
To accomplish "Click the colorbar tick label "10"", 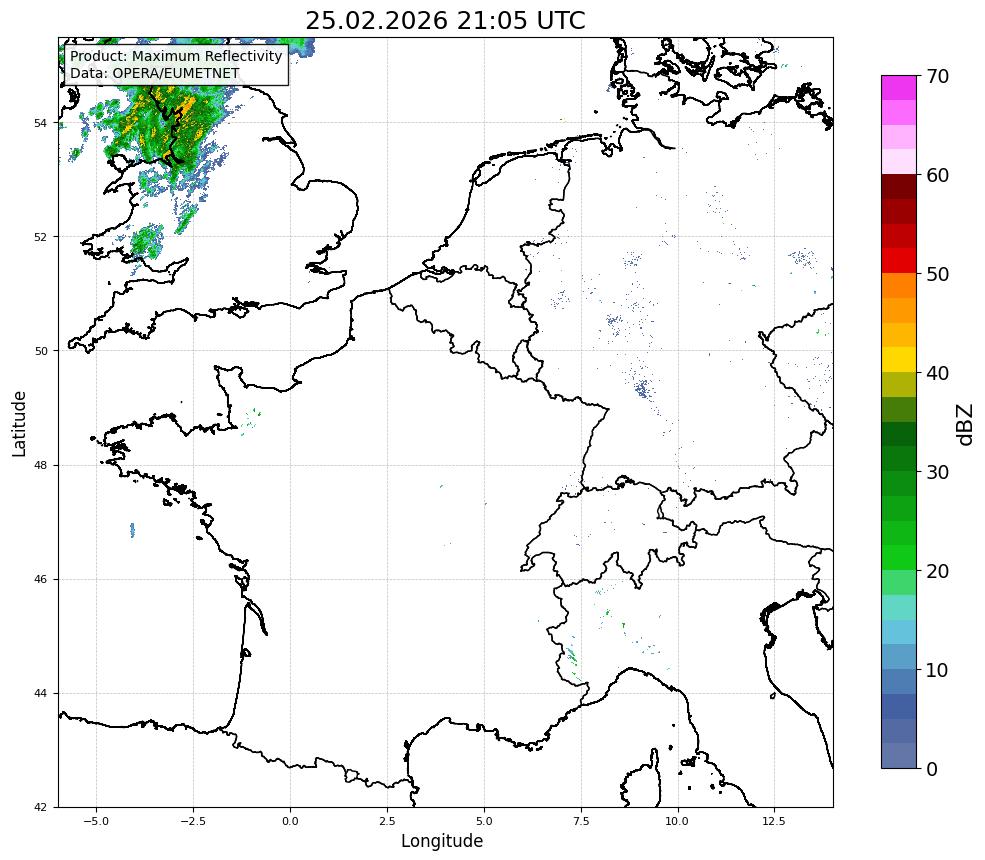I will click(x=937, y=670).
